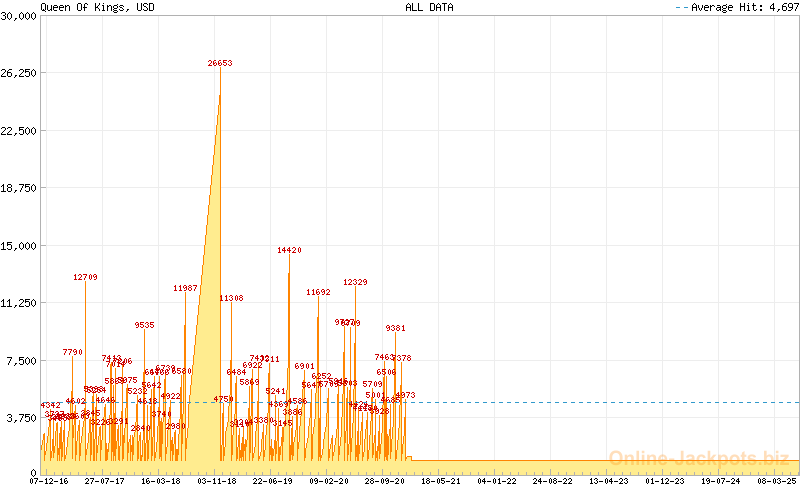Select the 12329 data label
Screen dimensions: 800x490
coord(355,282)
